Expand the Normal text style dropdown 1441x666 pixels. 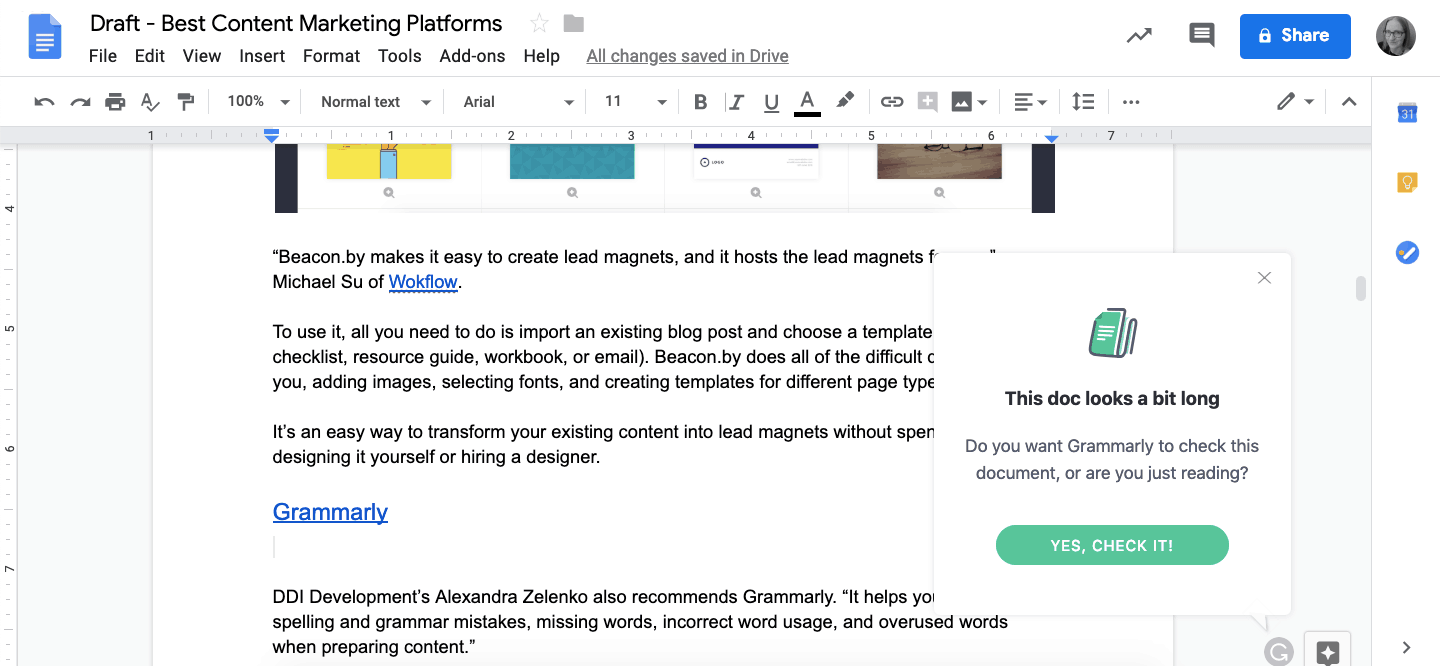375,102
